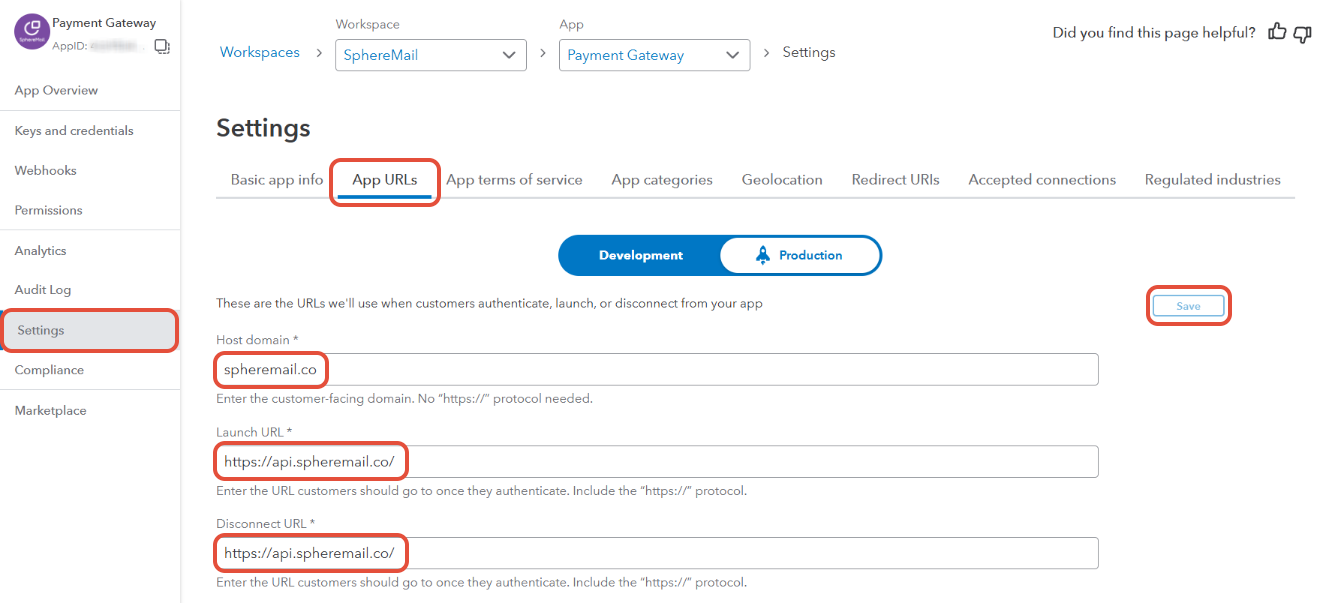The height and width of the screenshot is (603, 1344).
Task: Open the Basic app info tab
Action: [277, 180]
